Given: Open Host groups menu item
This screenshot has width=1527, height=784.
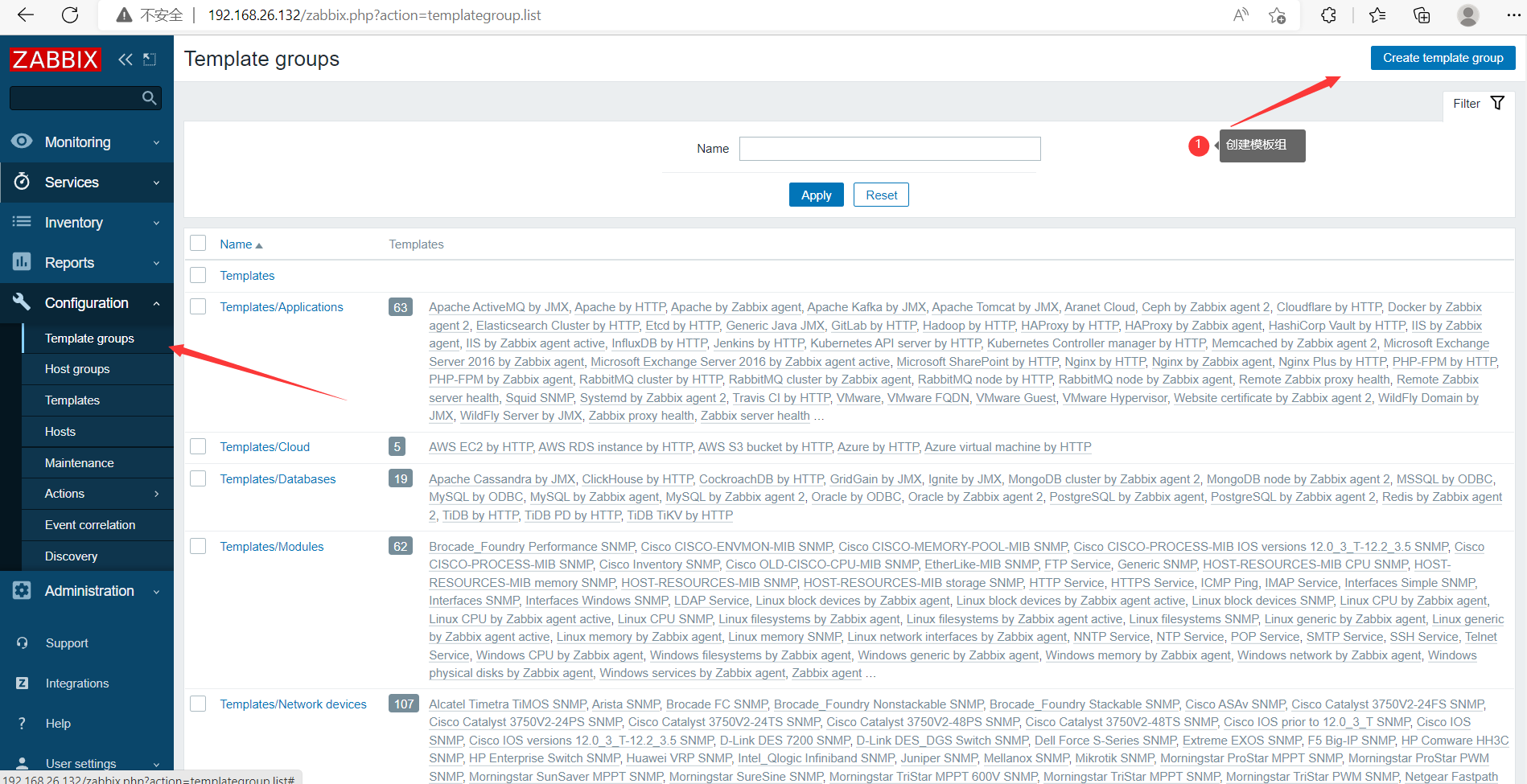Looking at the screenshot, I should pos(77,369).
